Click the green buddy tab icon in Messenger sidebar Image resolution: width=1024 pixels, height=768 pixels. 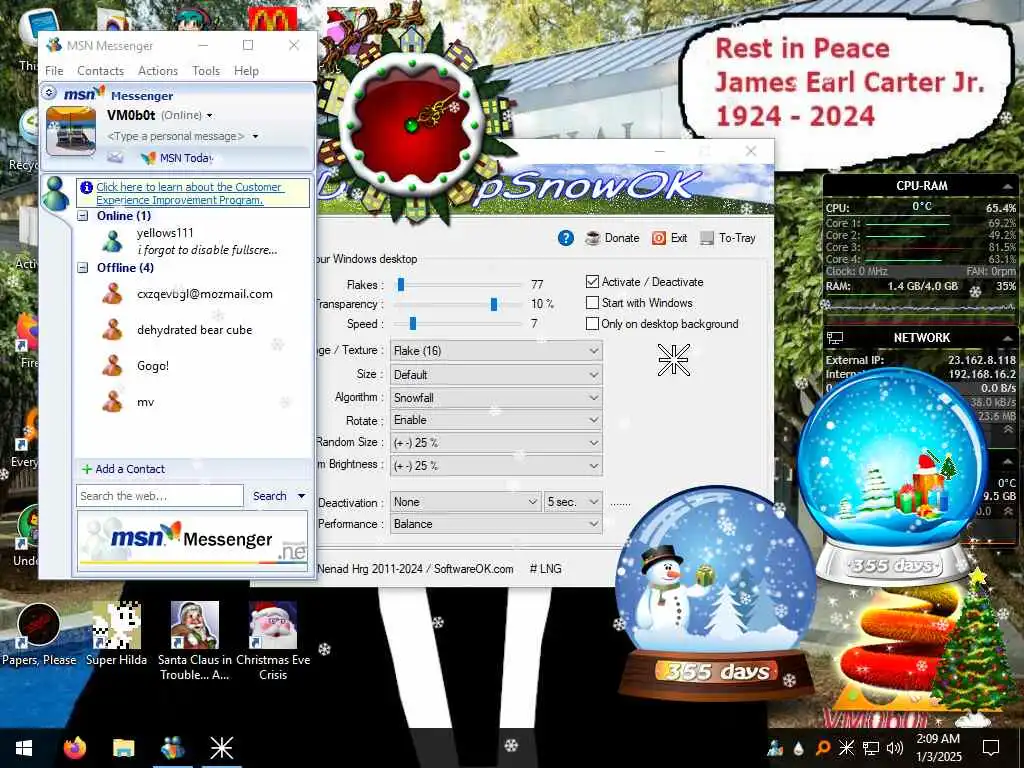click(56, 194)
